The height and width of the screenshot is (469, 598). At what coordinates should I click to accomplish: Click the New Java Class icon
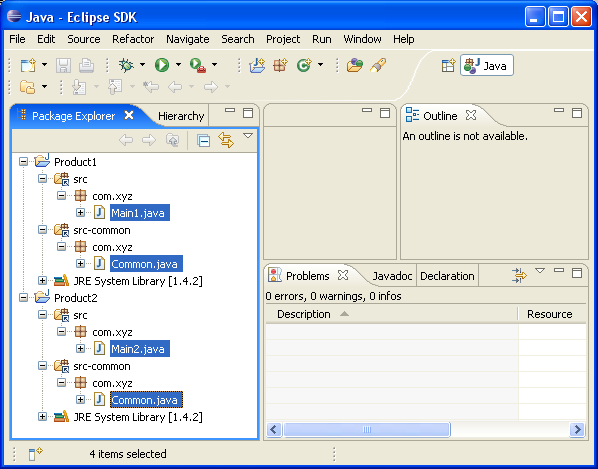(x=304, y=65)
